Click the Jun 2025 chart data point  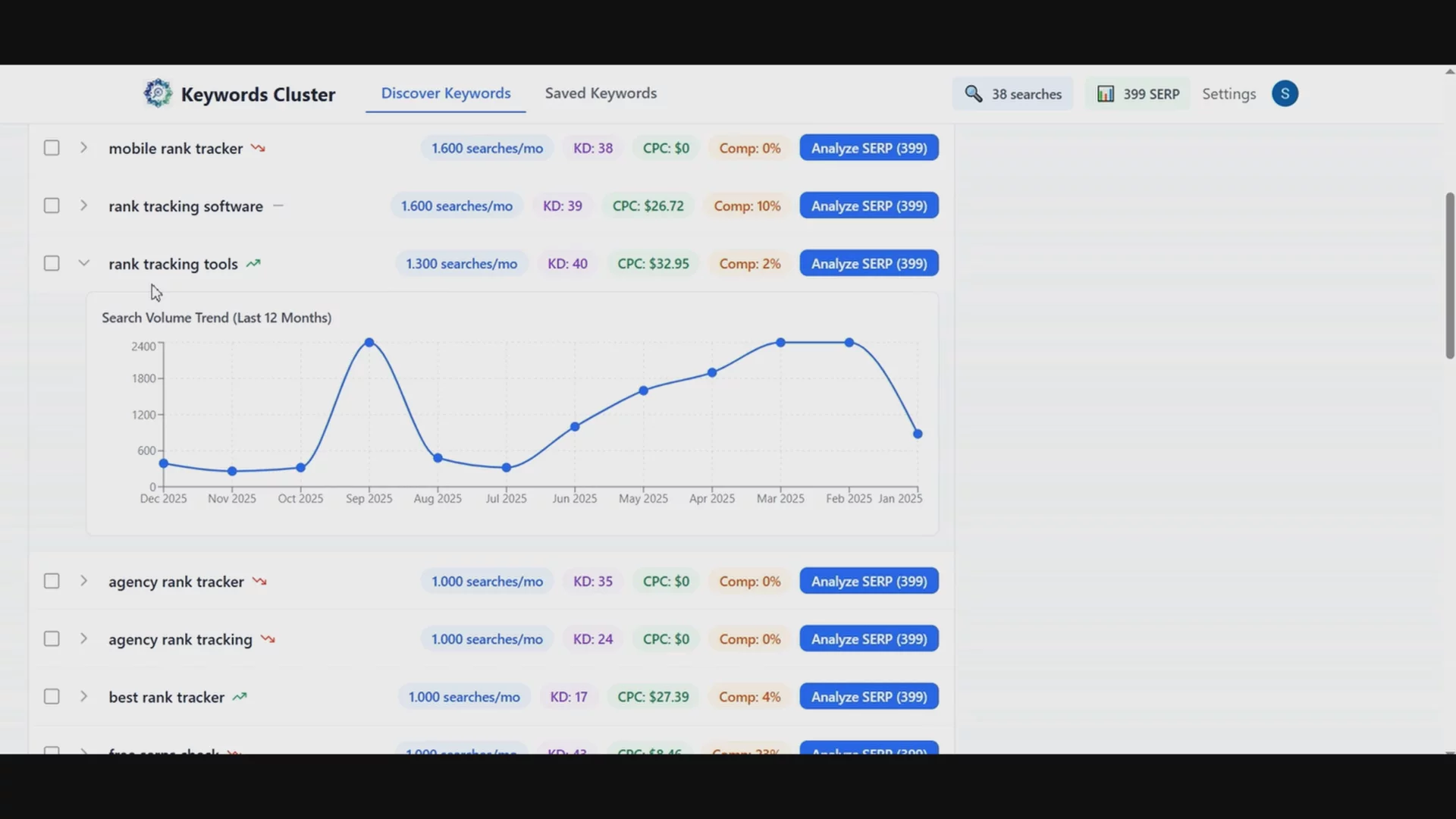[575, 427]
